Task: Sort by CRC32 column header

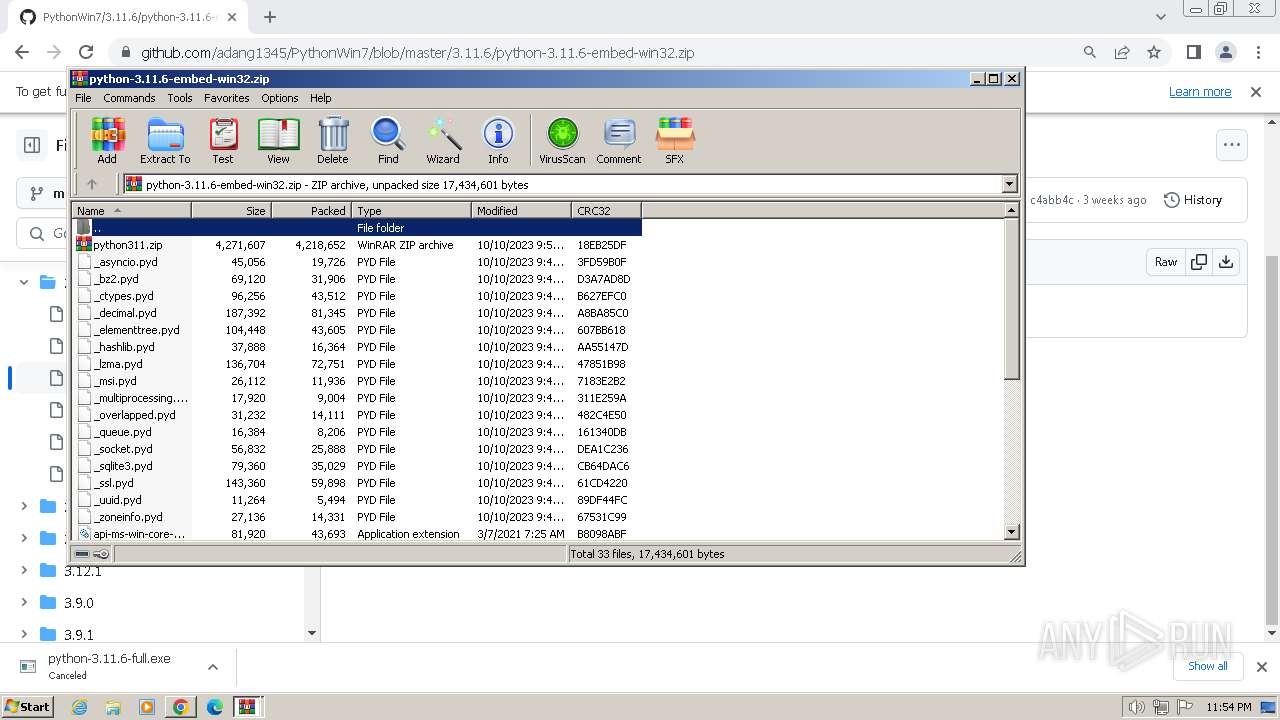Action: [606, 210]
